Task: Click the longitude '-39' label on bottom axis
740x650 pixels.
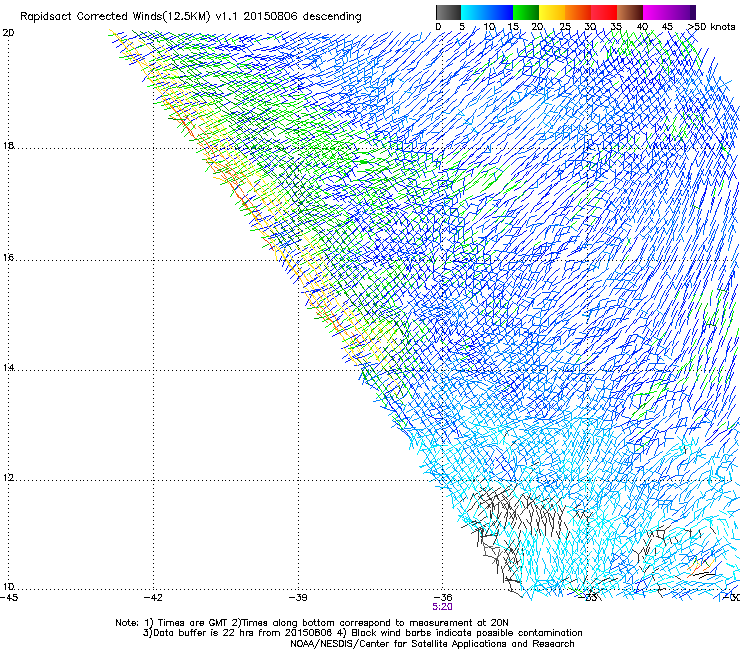Action: point(298,598)
